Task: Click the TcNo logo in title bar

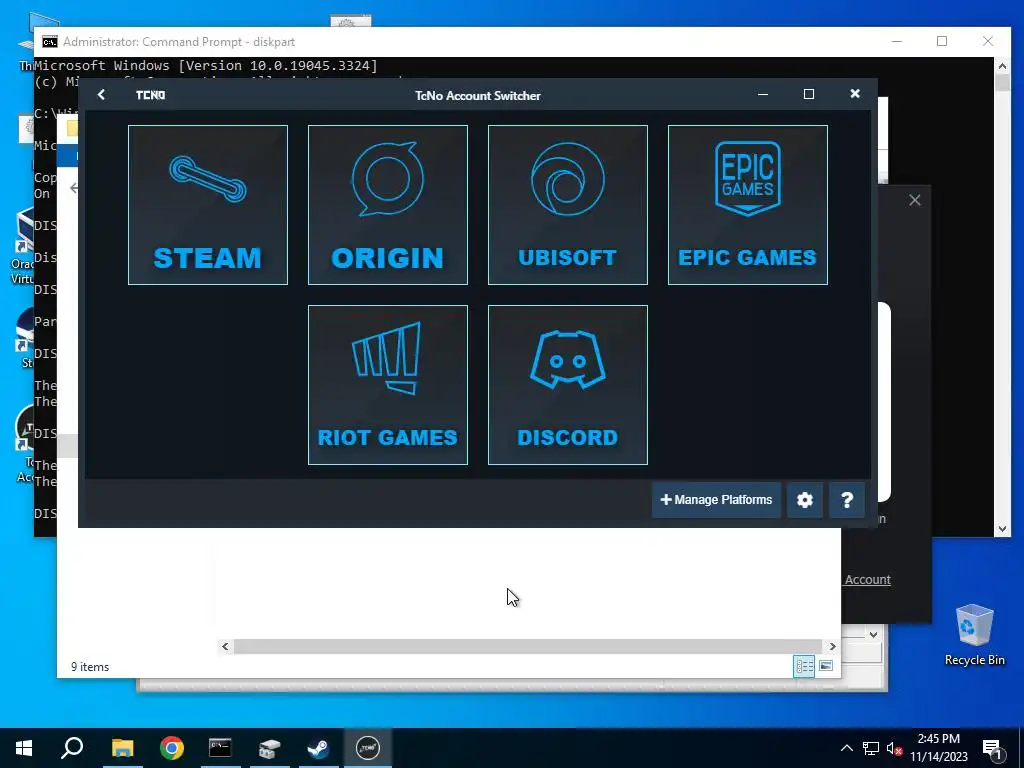Action: [x=150, y=95]
